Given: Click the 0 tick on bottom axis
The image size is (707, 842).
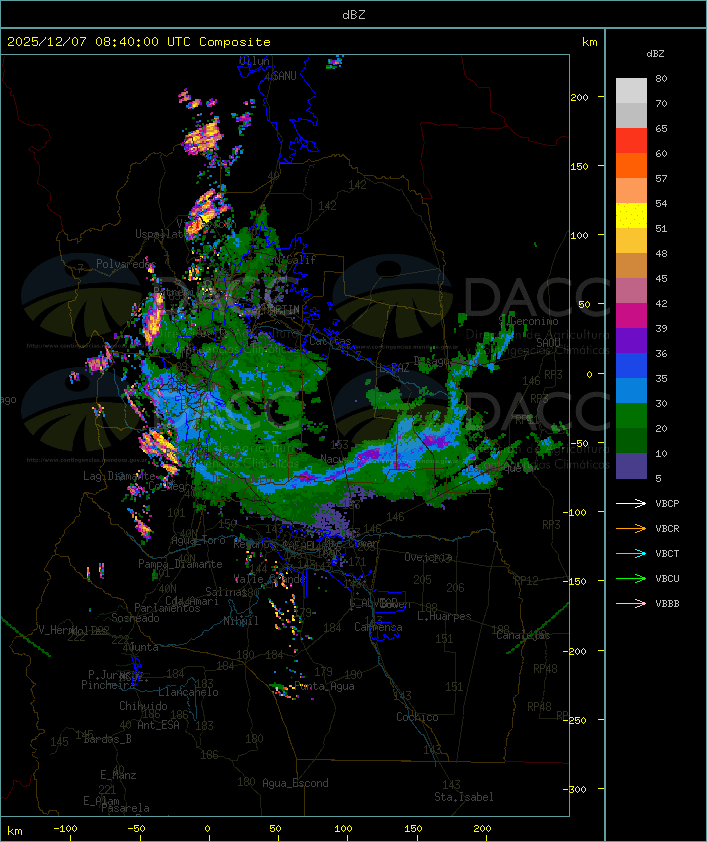Looking at the screenshot, I should (208, 829).
